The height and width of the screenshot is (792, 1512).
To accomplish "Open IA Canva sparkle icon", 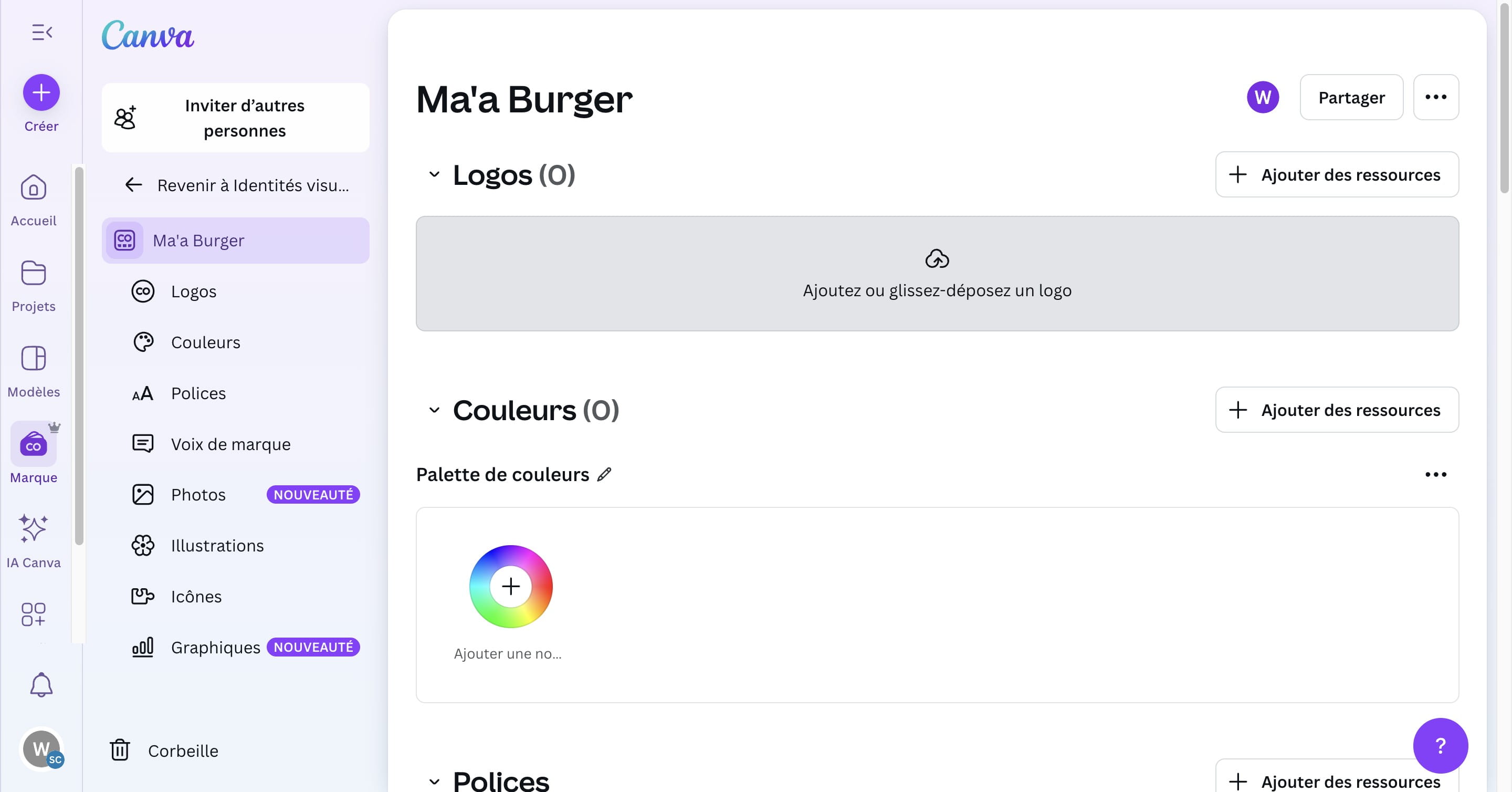I will (34, 528).
